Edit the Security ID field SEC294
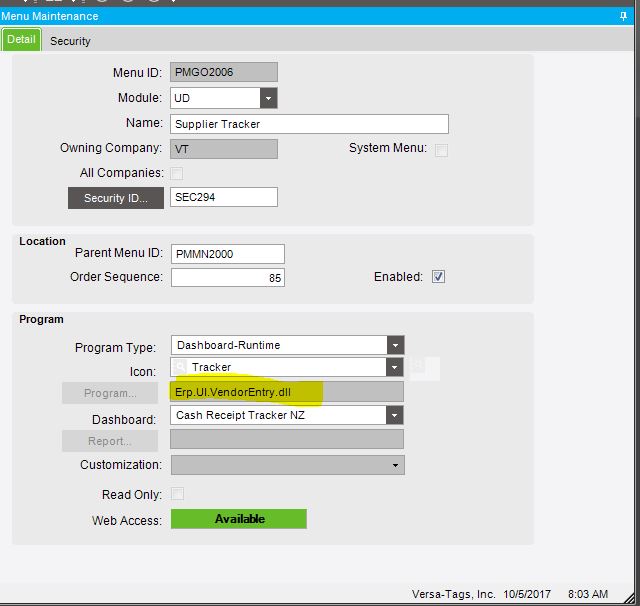Screen dimensions: 640x606 tap(224, 197)
